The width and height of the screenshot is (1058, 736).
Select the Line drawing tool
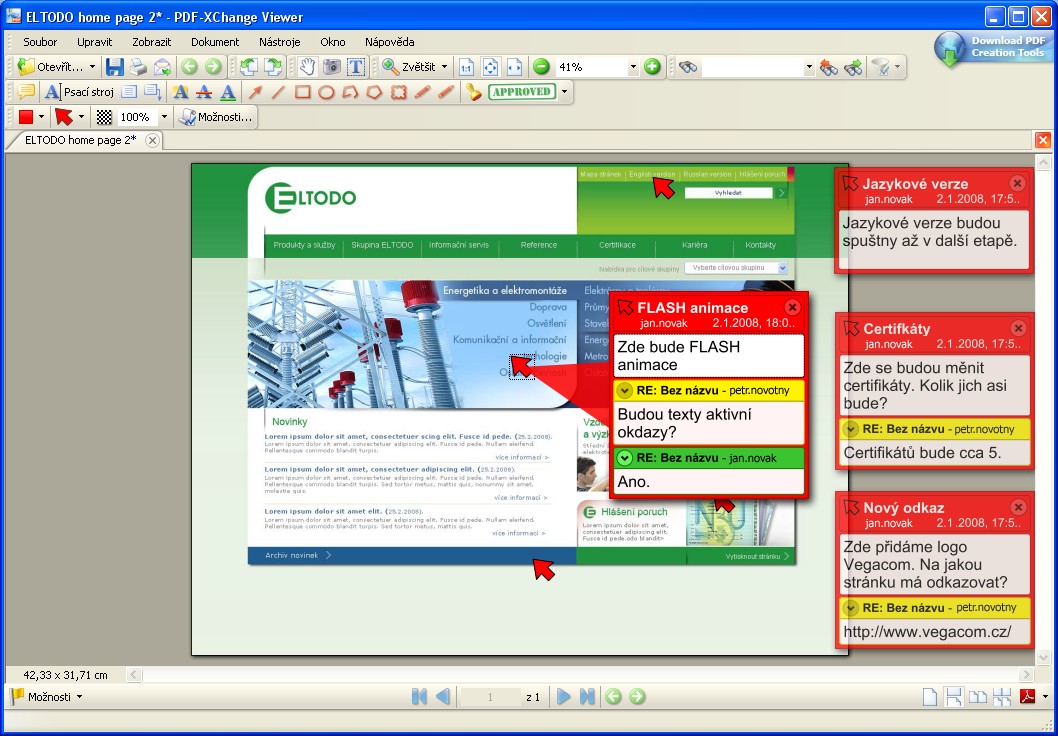(x=279, y=92)
